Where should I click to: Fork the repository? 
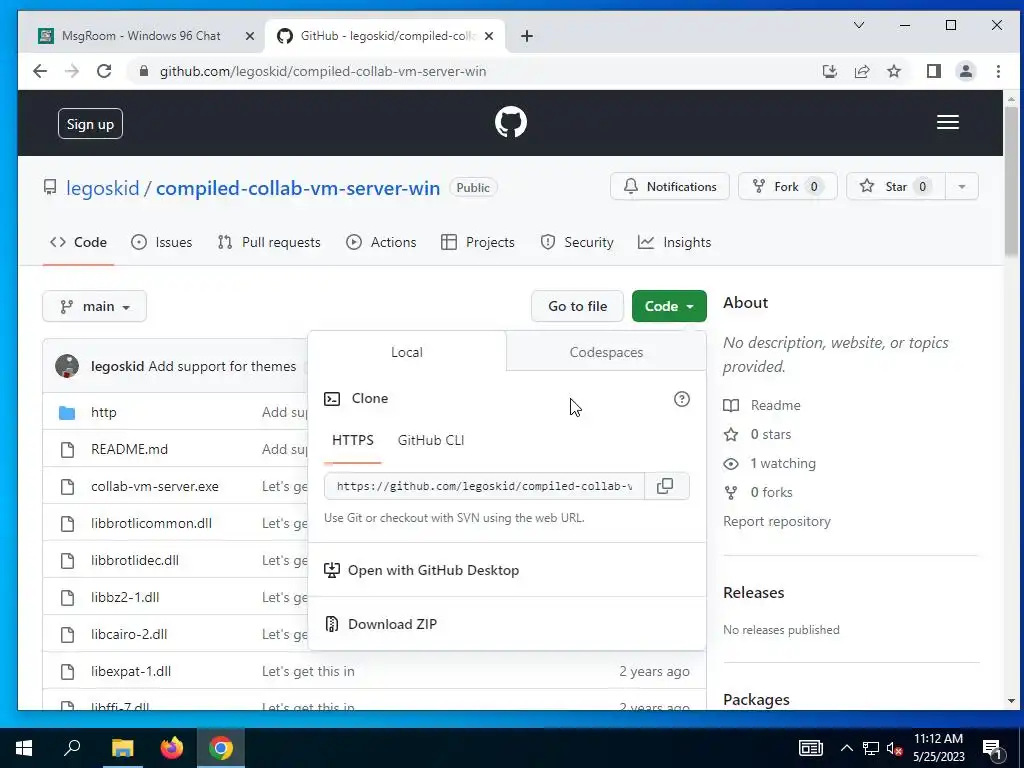pos(787,187)
